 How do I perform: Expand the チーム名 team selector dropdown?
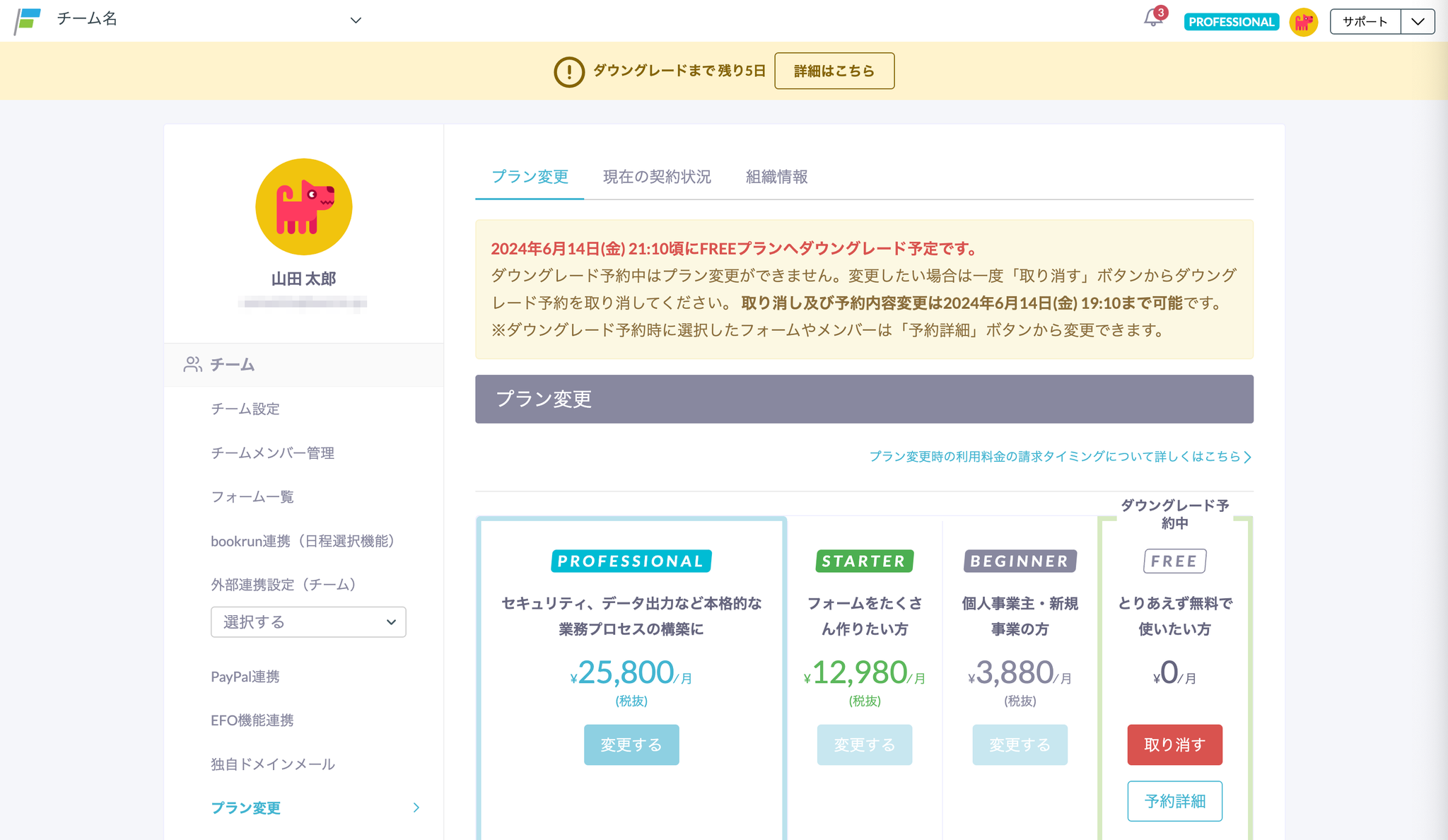click(356, 21)
